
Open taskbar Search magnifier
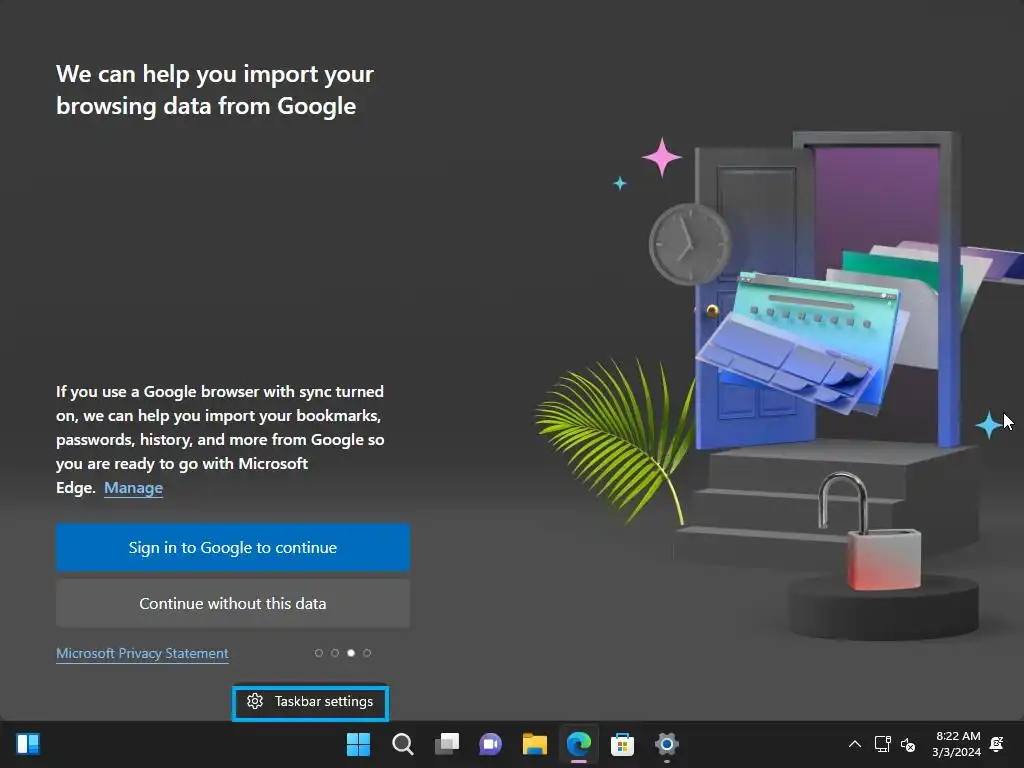point(402,744)
